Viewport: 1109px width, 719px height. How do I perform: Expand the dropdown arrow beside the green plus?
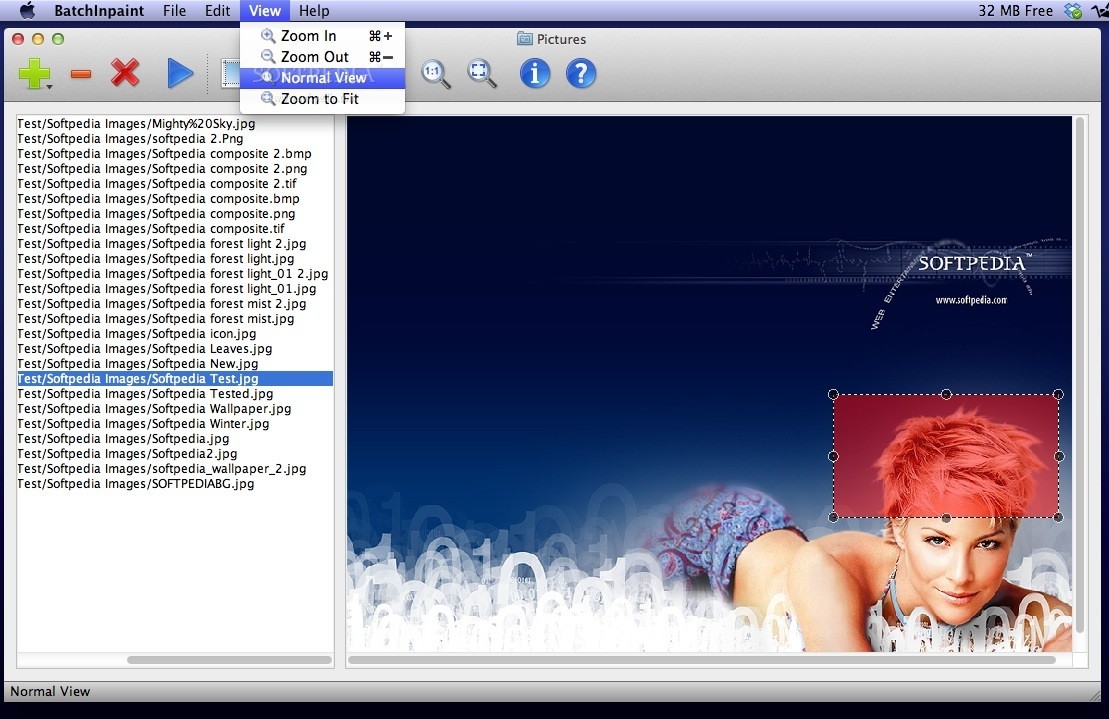pyautogui.click(x=49, y=88)
